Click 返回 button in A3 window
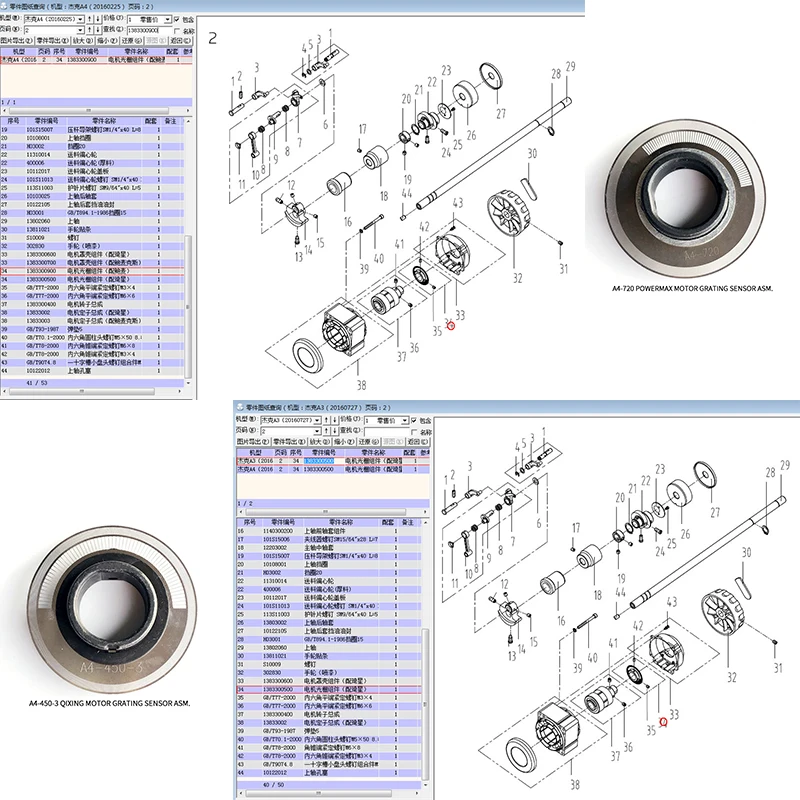 (x=417, y=441)
